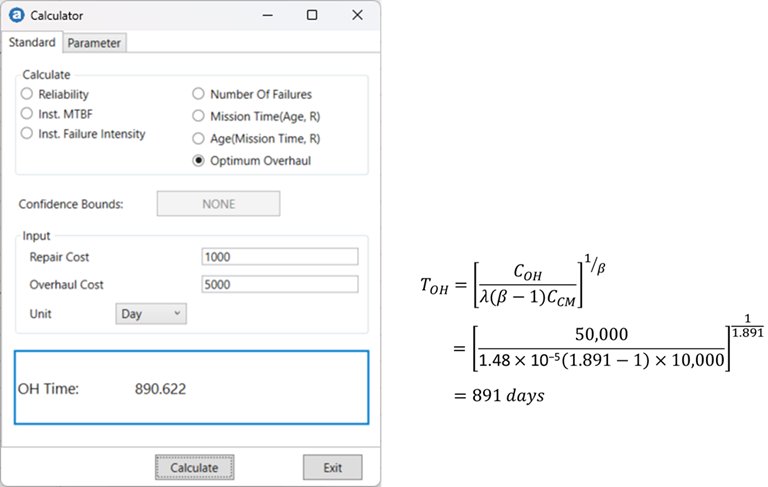Viewport: 768px width, 487px height.
Task: Close the Calculator window
Action: coord(358,15)
